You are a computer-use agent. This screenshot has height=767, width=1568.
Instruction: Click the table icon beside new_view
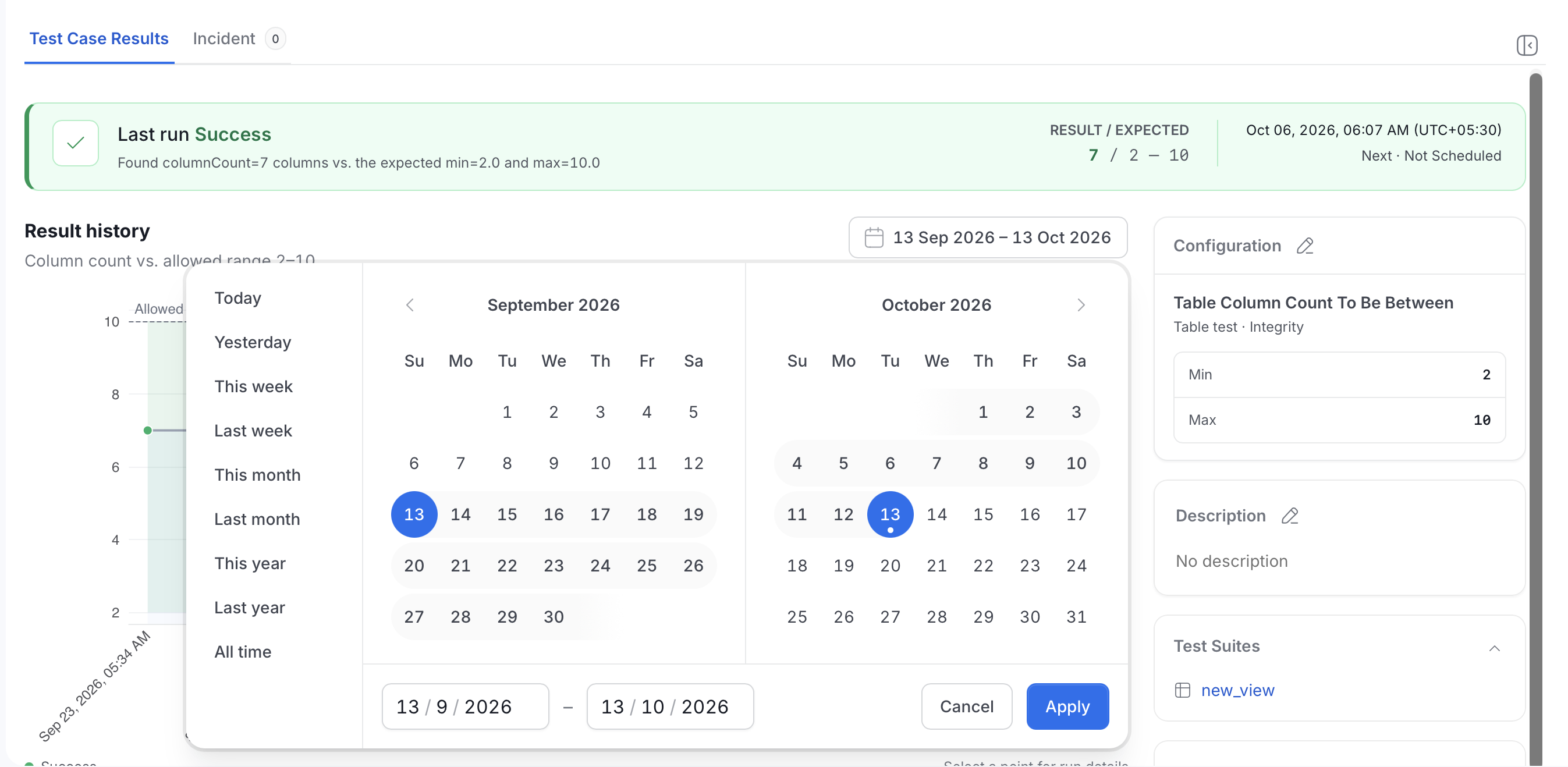pos(1182,690)
